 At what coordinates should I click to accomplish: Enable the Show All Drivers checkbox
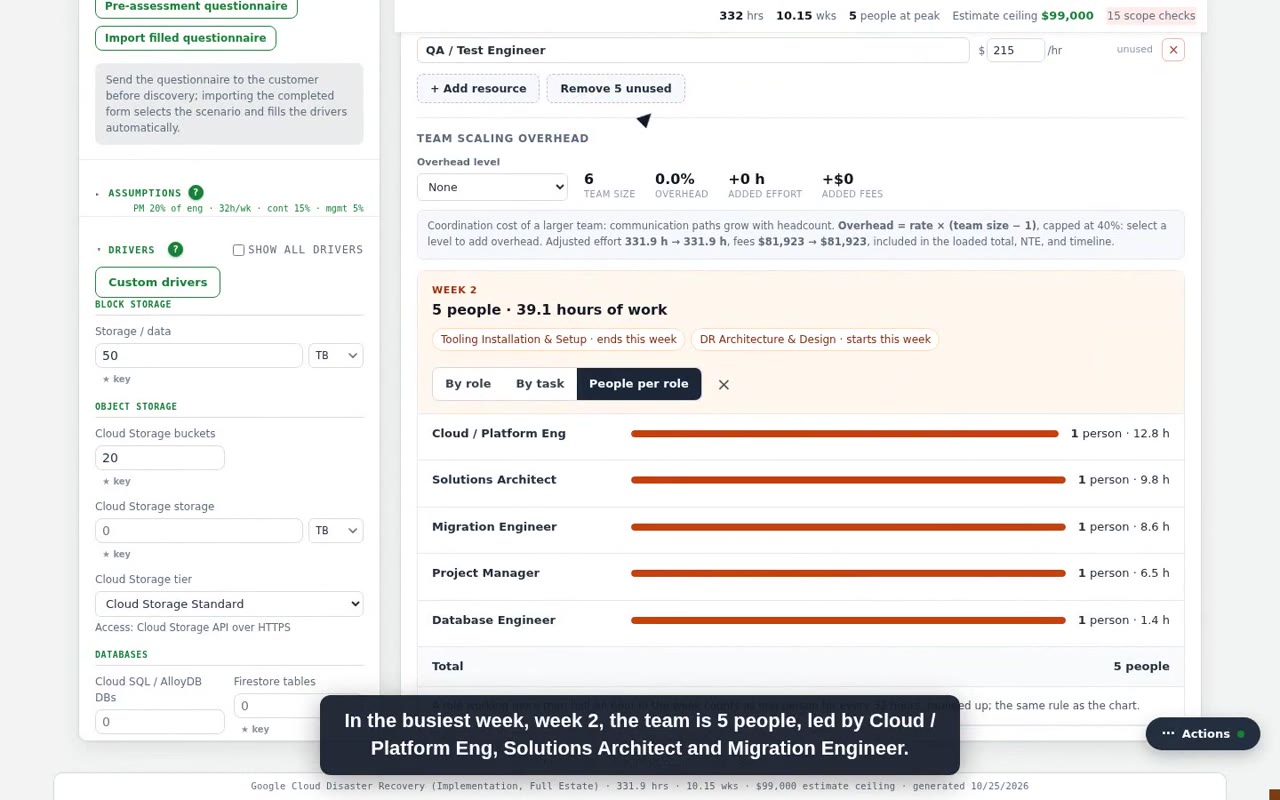(238, 250)
